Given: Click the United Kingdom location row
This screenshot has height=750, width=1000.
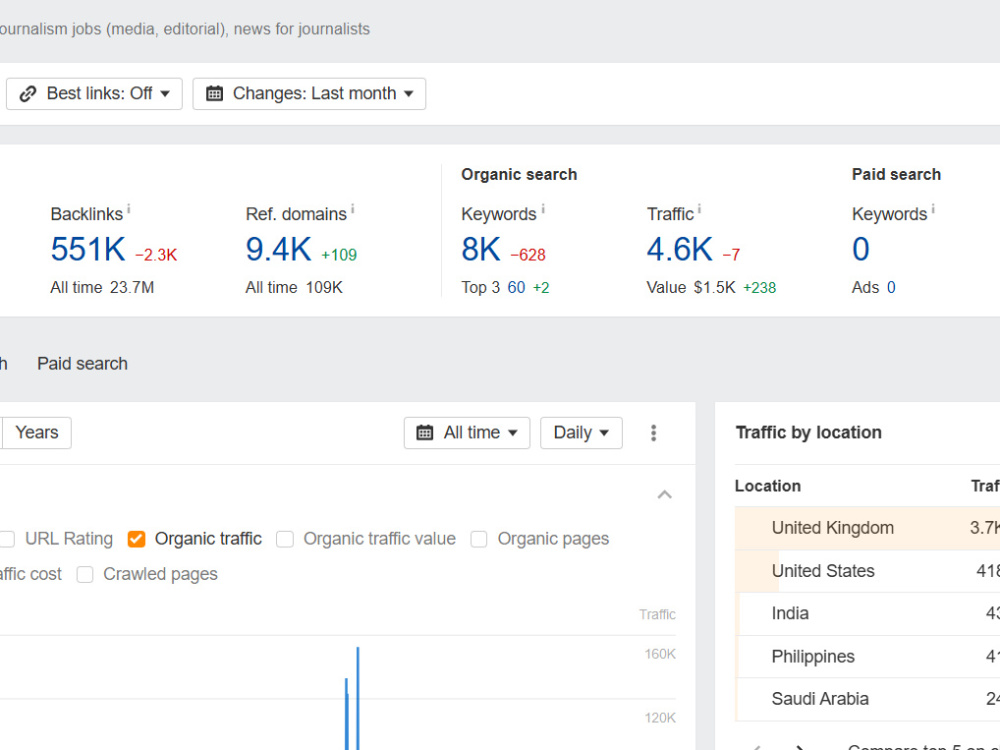Looking at the screenshot, I should coord(867,528).
